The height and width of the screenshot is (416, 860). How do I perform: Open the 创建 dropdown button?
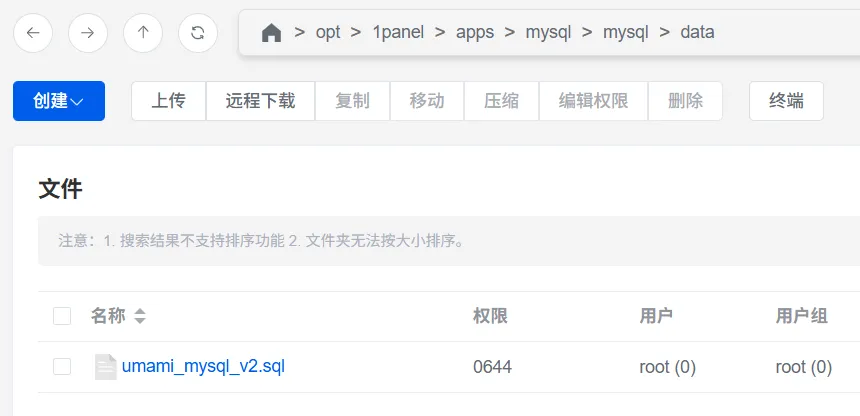(58, 101)
